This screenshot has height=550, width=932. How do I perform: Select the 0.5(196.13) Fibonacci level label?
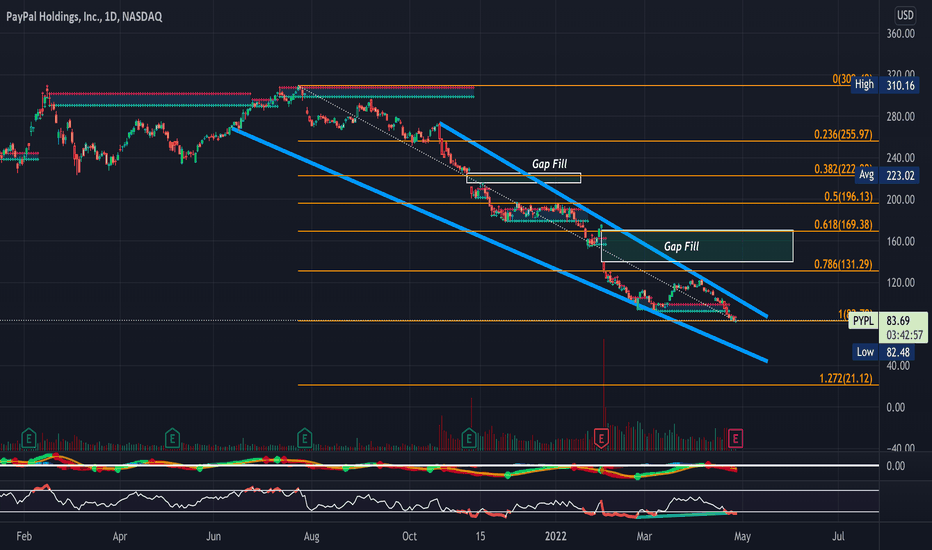848,197
